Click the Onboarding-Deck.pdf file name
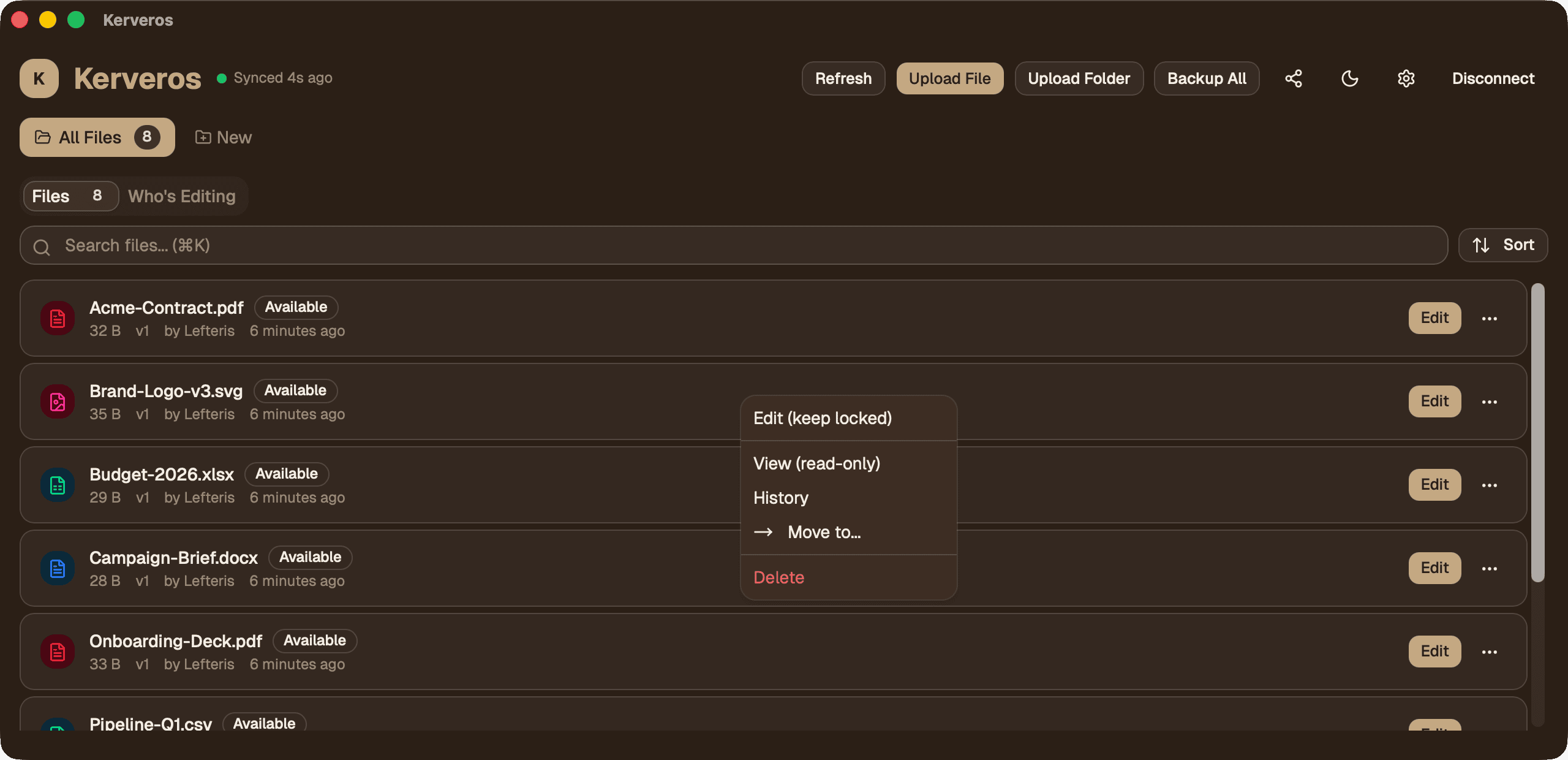1568x760 pixels. click(x=176, y=641)
